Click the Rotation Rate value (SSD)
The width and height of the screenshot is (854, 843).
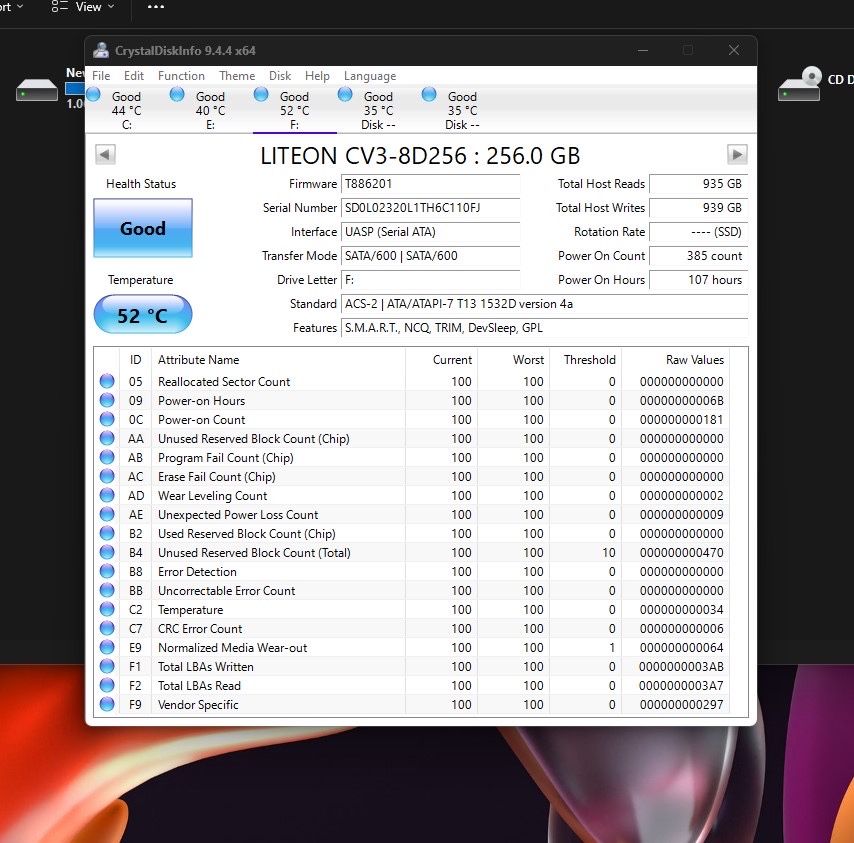[698, 231]
